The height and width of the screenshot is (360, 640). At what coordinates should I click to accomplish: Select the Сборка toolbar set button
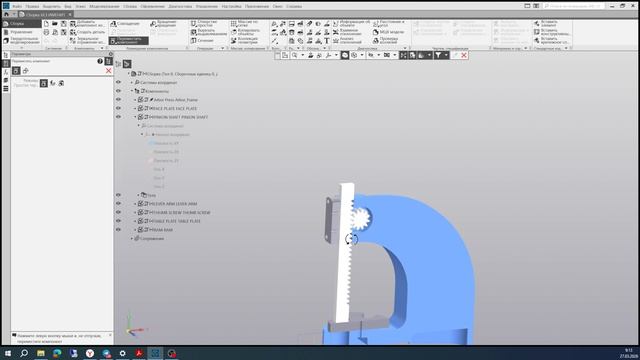coord(22,24)
